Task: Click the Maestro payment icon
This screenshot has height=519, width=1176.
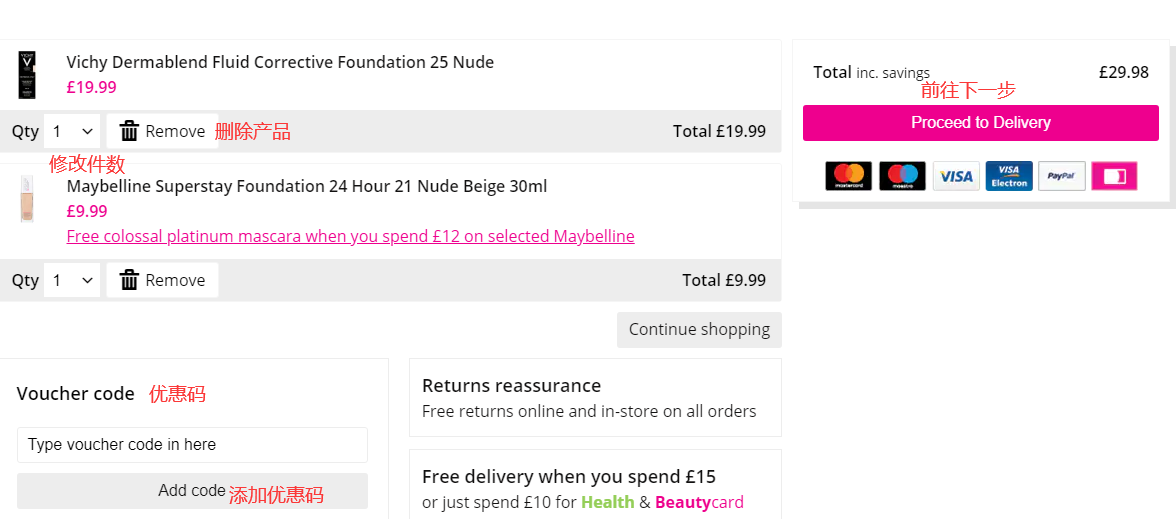Action: [x=902, y=176]
